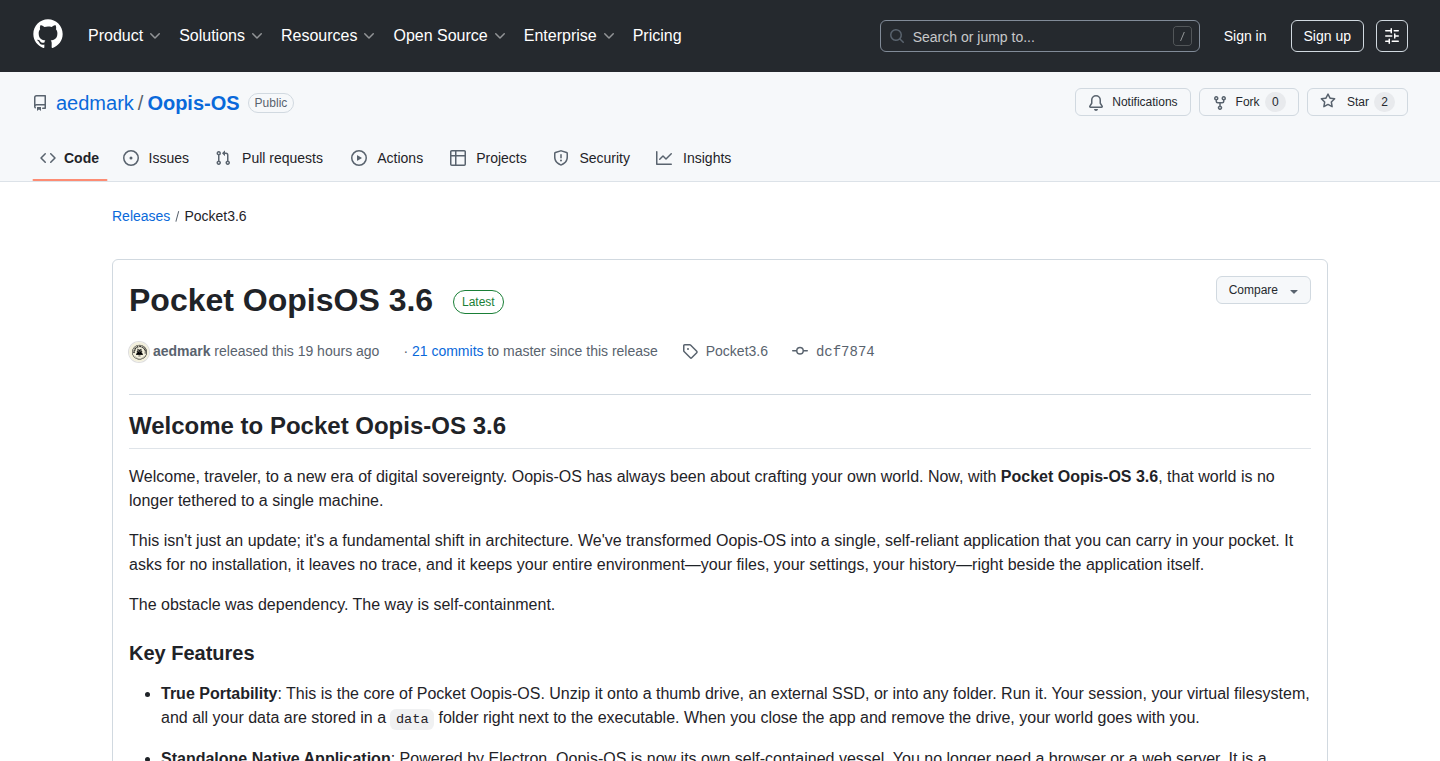Switch to the Insights tab
This screenshot has height=761, width=1440.
(694, 158)
